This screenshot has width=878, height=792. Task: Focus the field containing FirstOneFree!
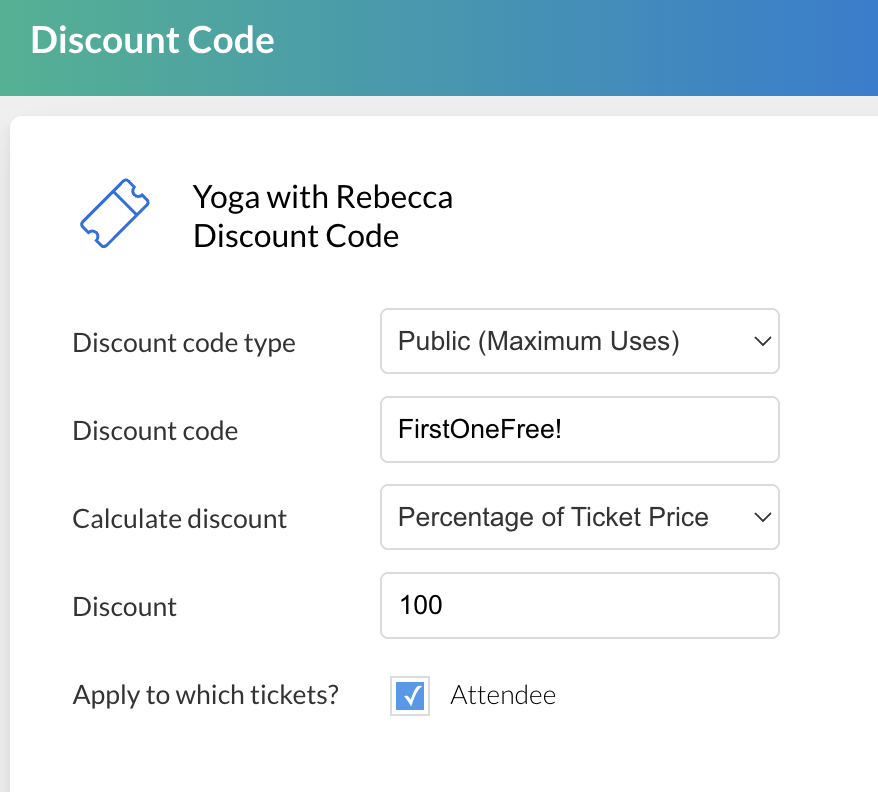tap(579, 430)
